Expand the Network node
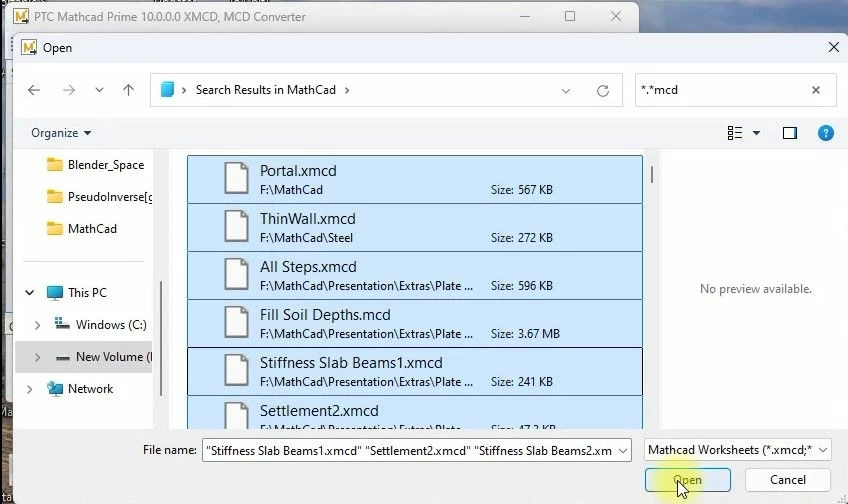This screenshot has width=848, height=504. [30, 389]
